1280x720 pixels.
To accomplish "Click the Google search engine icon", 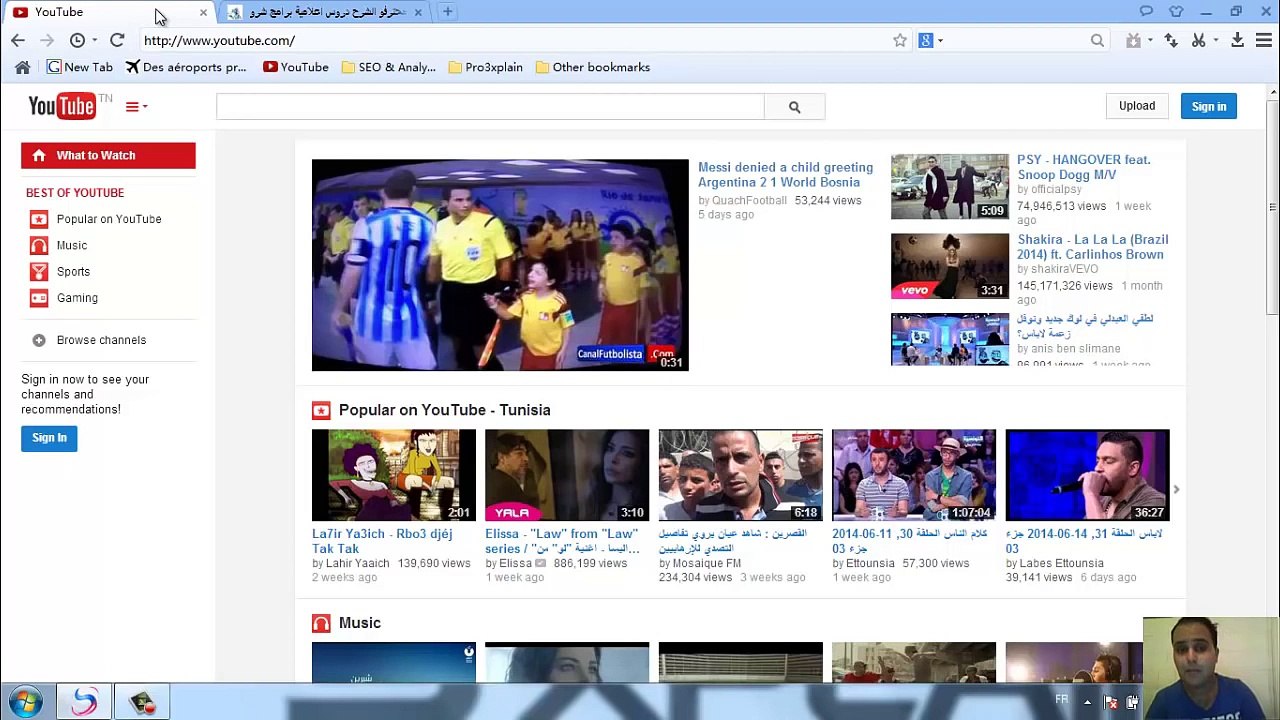I will (926, 40).
